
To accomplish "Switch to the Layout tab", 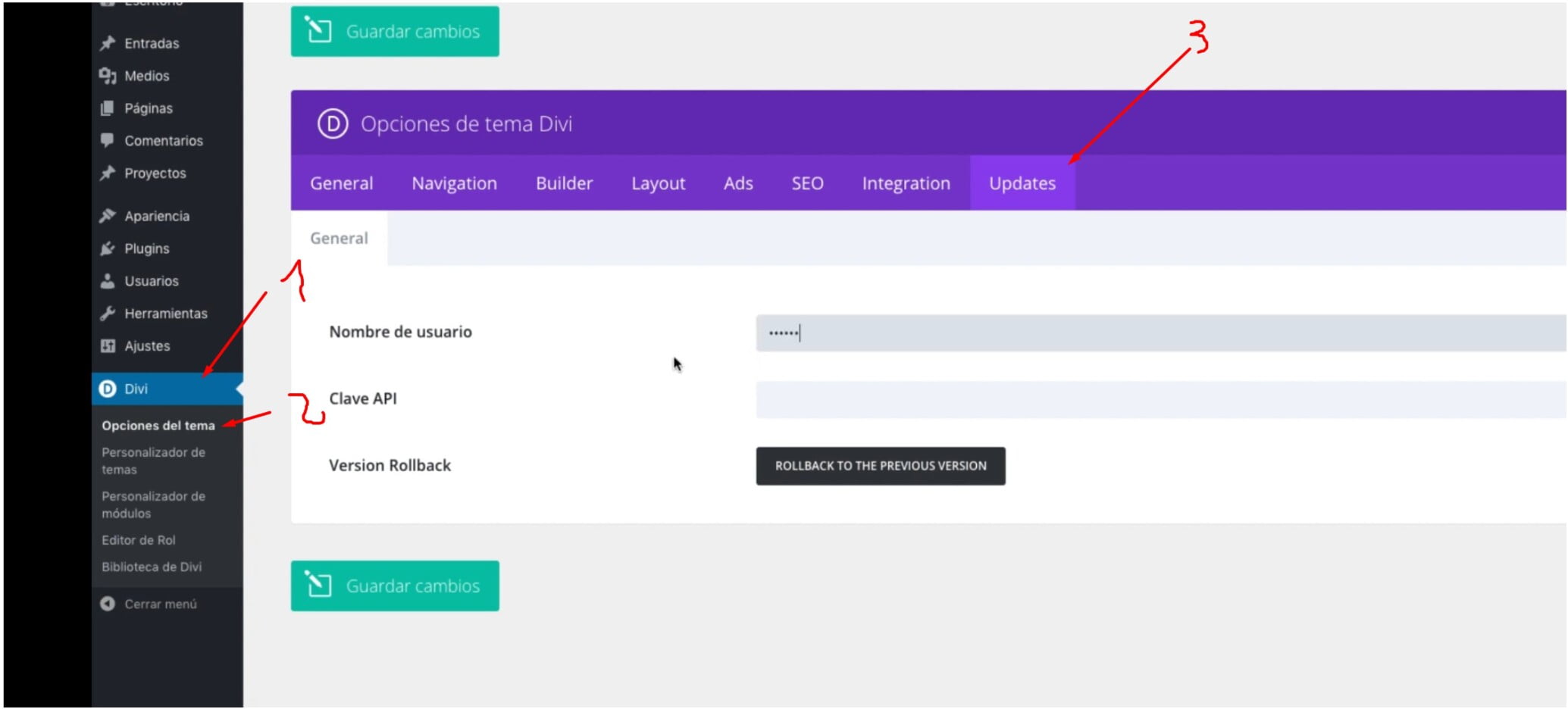I will [x=659, y=183].
